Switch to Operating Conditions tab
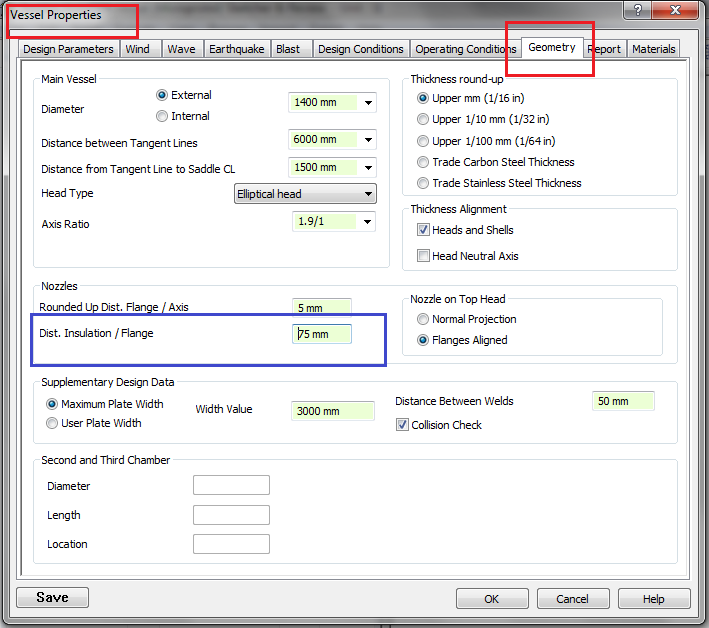Viewport: 709px width, 628px height. coord(465,49)
